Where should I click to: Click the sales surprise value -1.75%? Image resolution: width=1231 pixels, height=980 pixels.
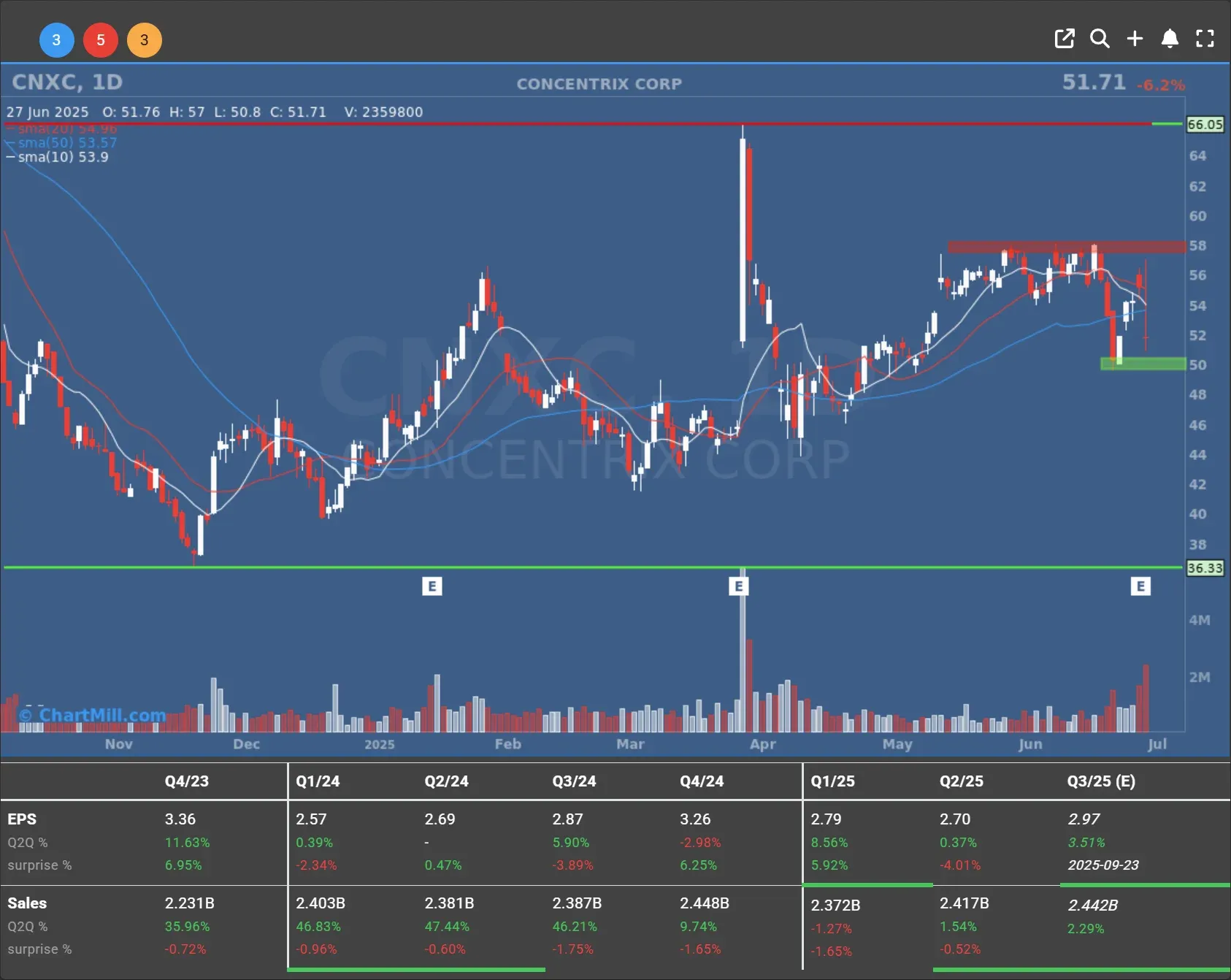pyautogui.click(x=572, y=949)
